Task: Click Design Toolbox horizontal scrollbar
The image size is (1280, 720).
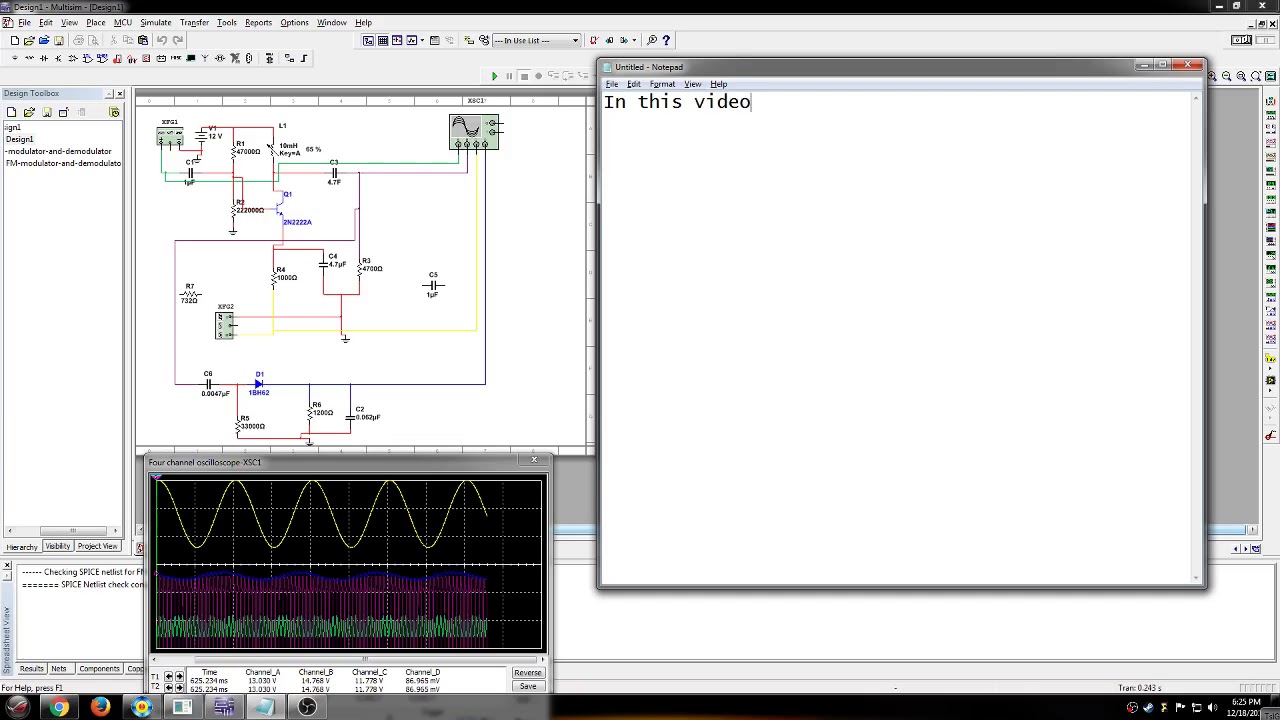Action: [62, 531]
